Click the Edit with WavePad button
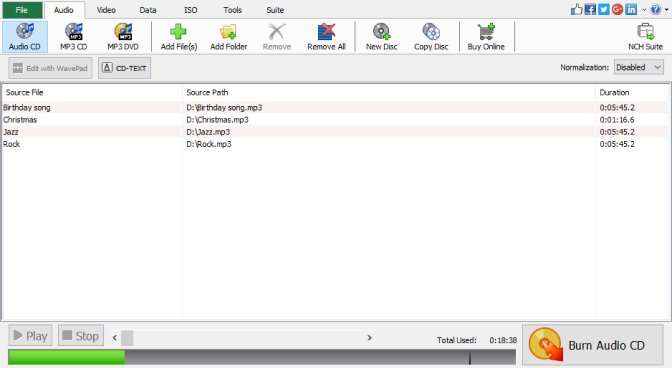The height and width of the screenshot is (368, 672). pyautogui.click(x=51, y=68)
